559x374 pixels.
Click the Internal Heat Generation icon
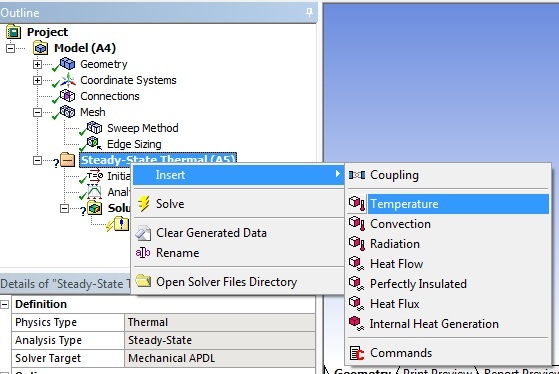point(357,324)
